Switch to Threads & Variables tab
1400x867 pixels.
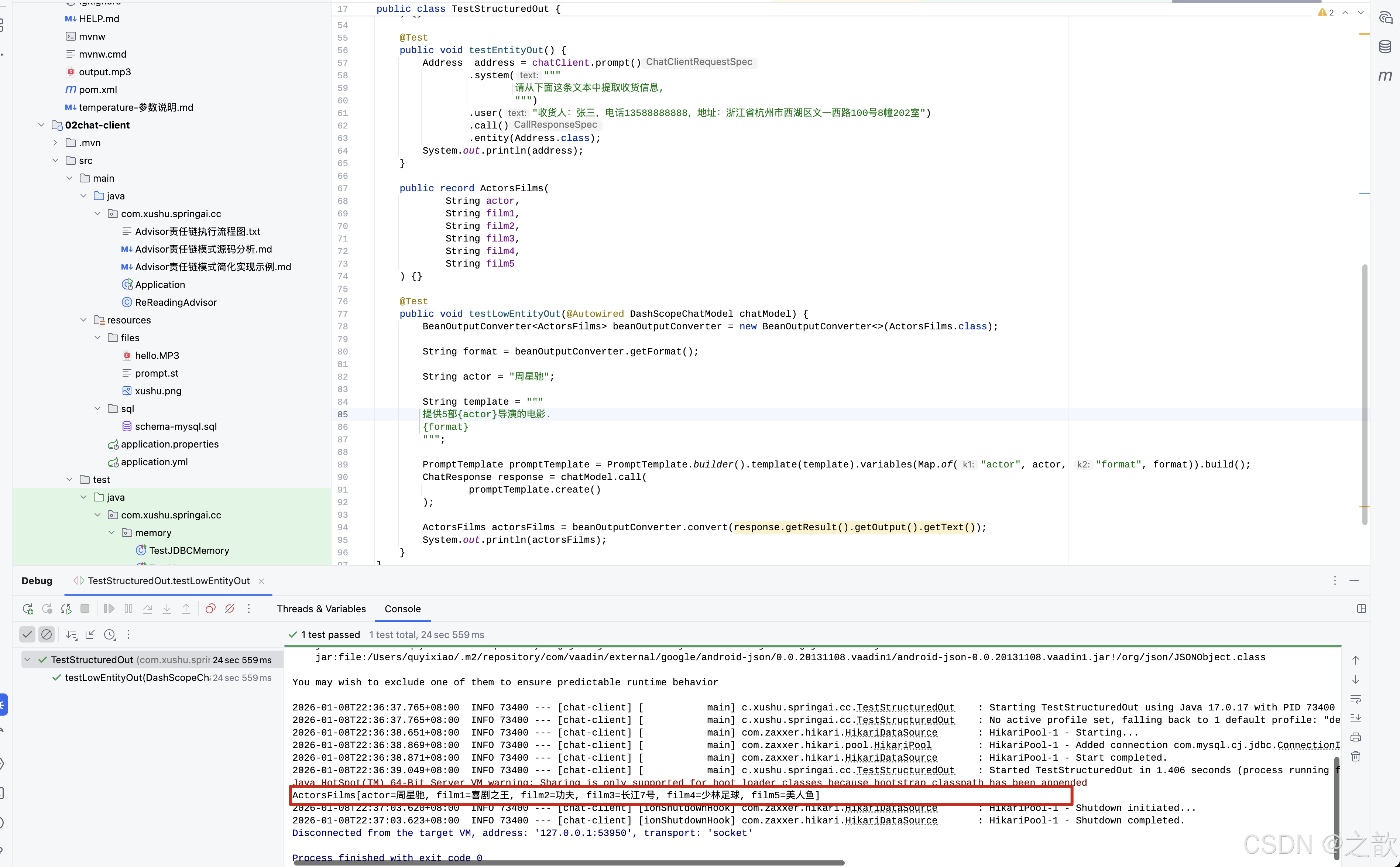[321, 609]
